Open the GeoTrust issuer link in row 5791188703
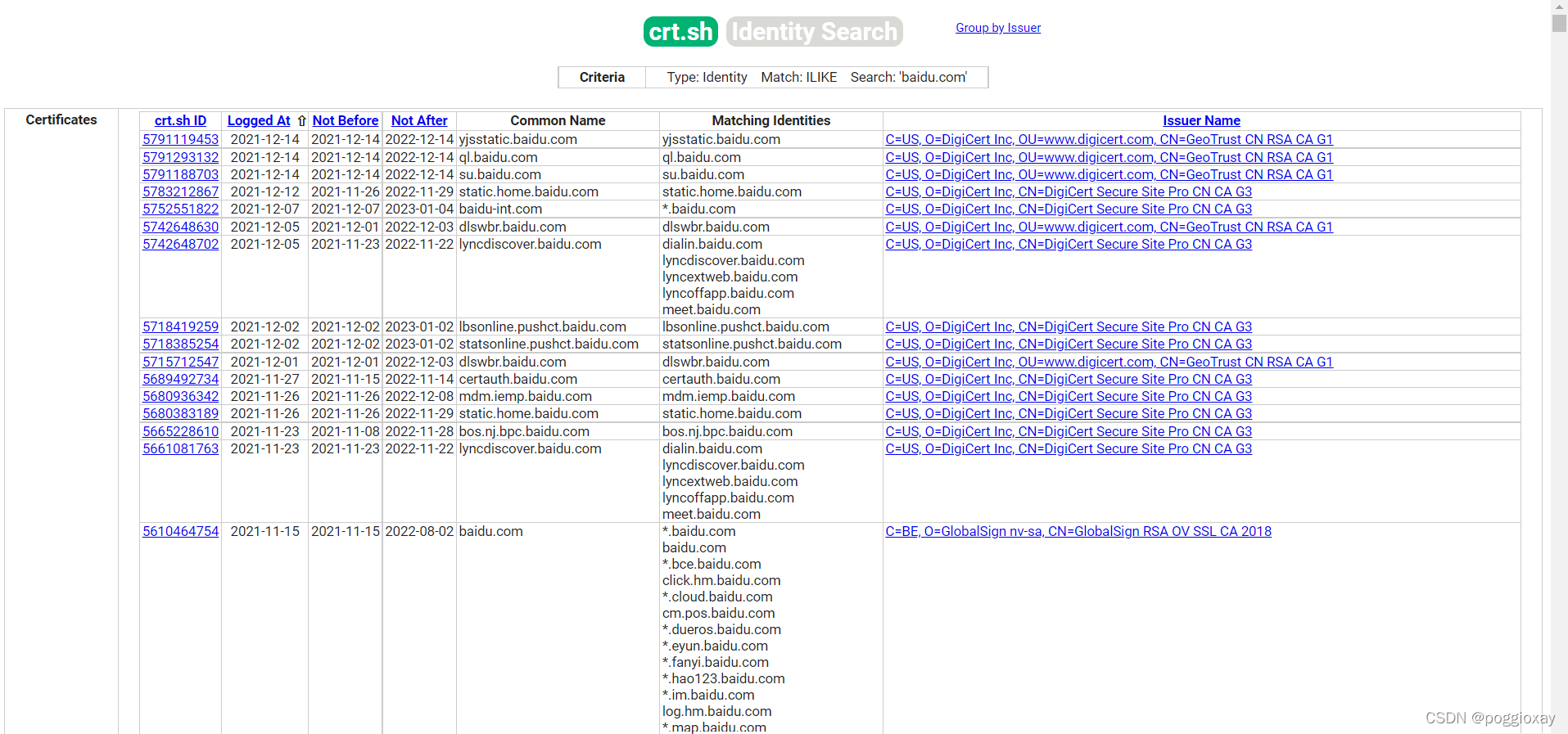Image resolution: width=1568 pixels, height=734 pixels. click(1109, 174)
